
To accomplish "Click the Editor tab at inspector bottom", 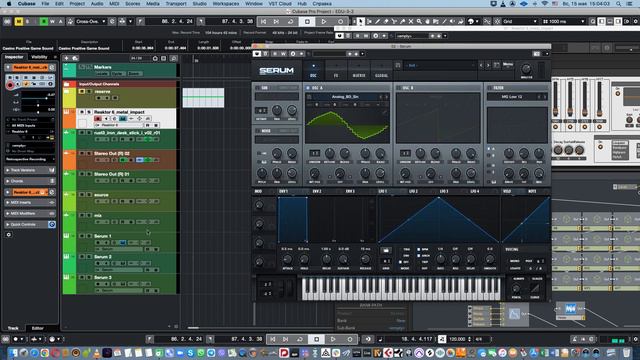I will pyautogui.click(x=38, y=328).
